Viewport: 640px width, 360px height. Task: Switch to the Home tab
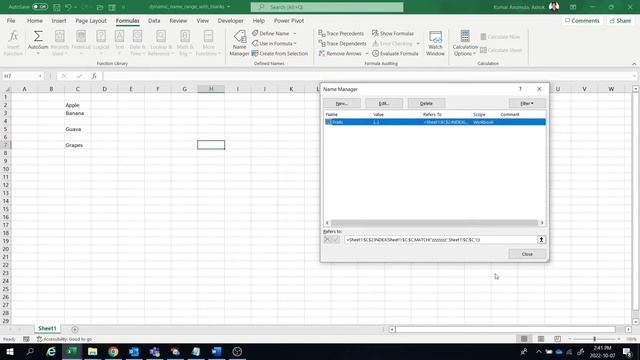coord(35,20)
